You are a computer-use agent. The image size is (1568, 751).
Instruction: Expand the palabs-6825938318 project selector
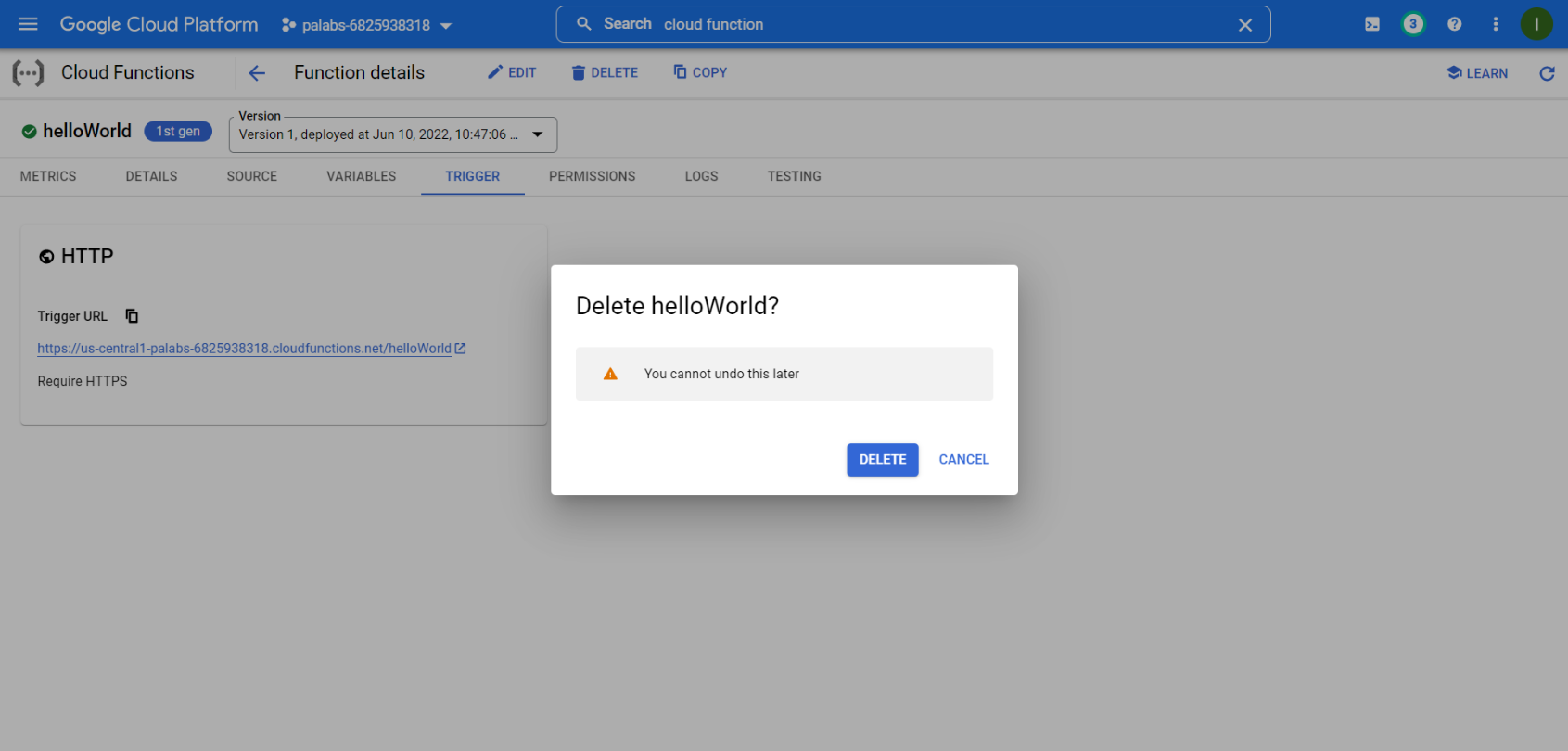(x=367, y=25)
